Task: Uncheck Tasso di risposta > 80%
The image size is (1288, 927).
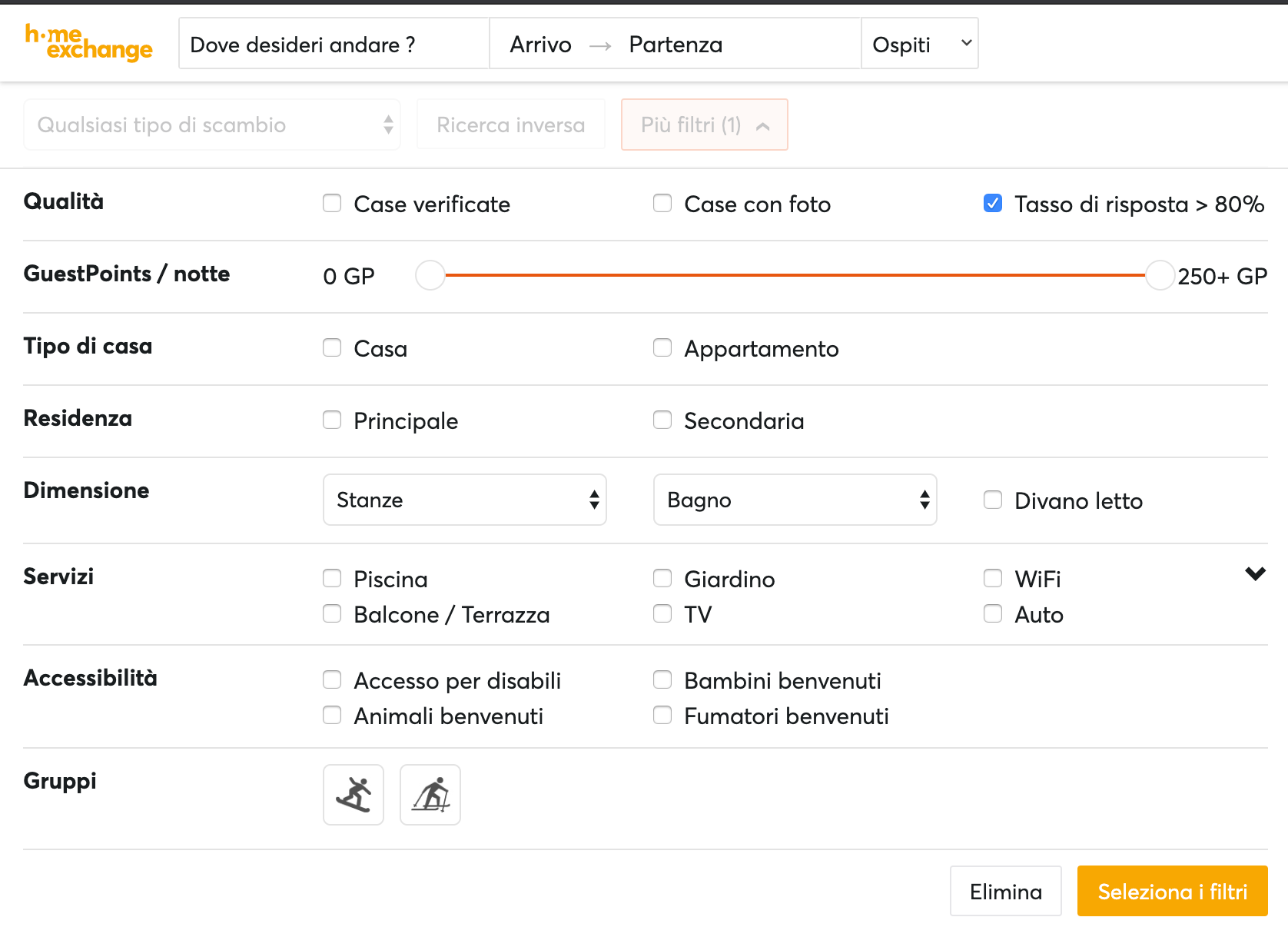Action: click(993, 203)
